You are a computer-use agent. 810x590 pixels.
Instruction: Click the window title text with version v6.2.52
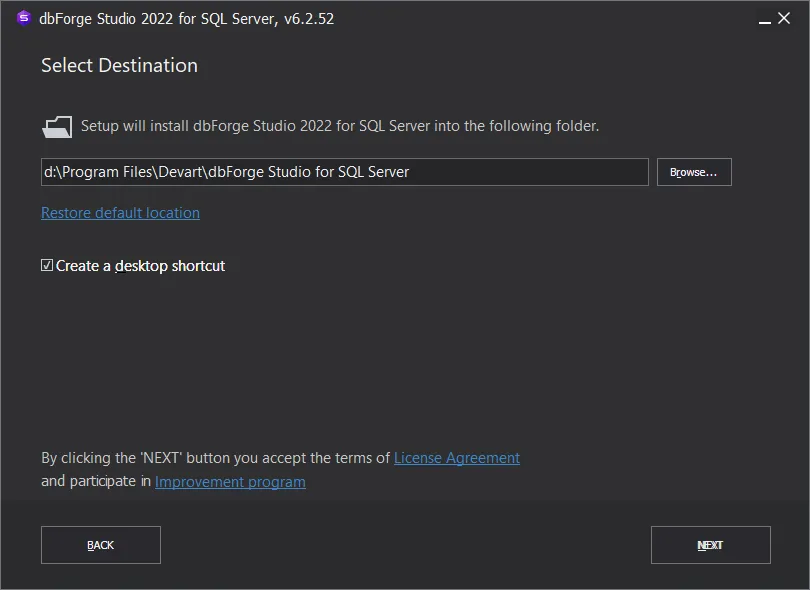(x=187, y=18)
